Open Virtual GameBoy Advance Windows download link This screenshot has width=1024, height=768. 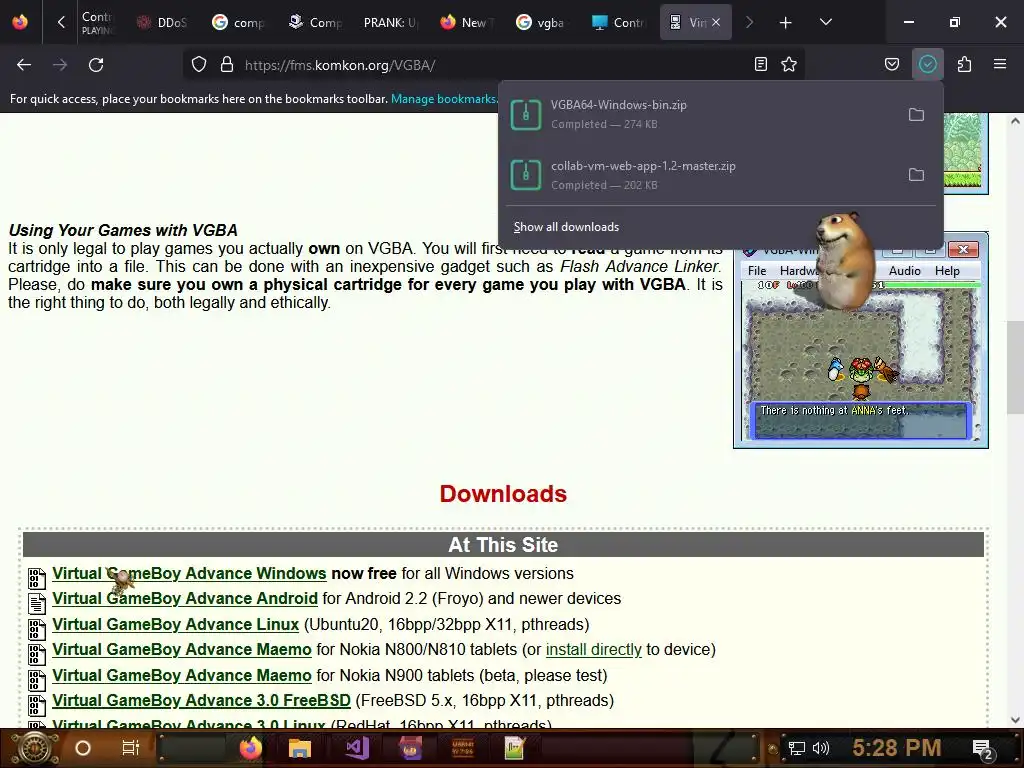189,573
